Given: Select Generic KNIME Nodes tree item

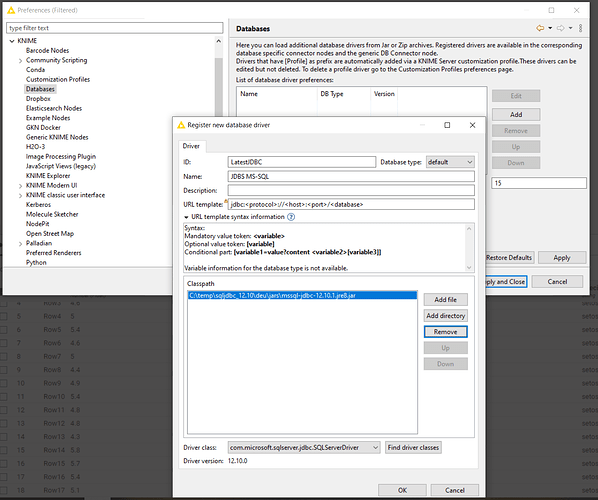Looking at the screenshot, I should [57, 137].
